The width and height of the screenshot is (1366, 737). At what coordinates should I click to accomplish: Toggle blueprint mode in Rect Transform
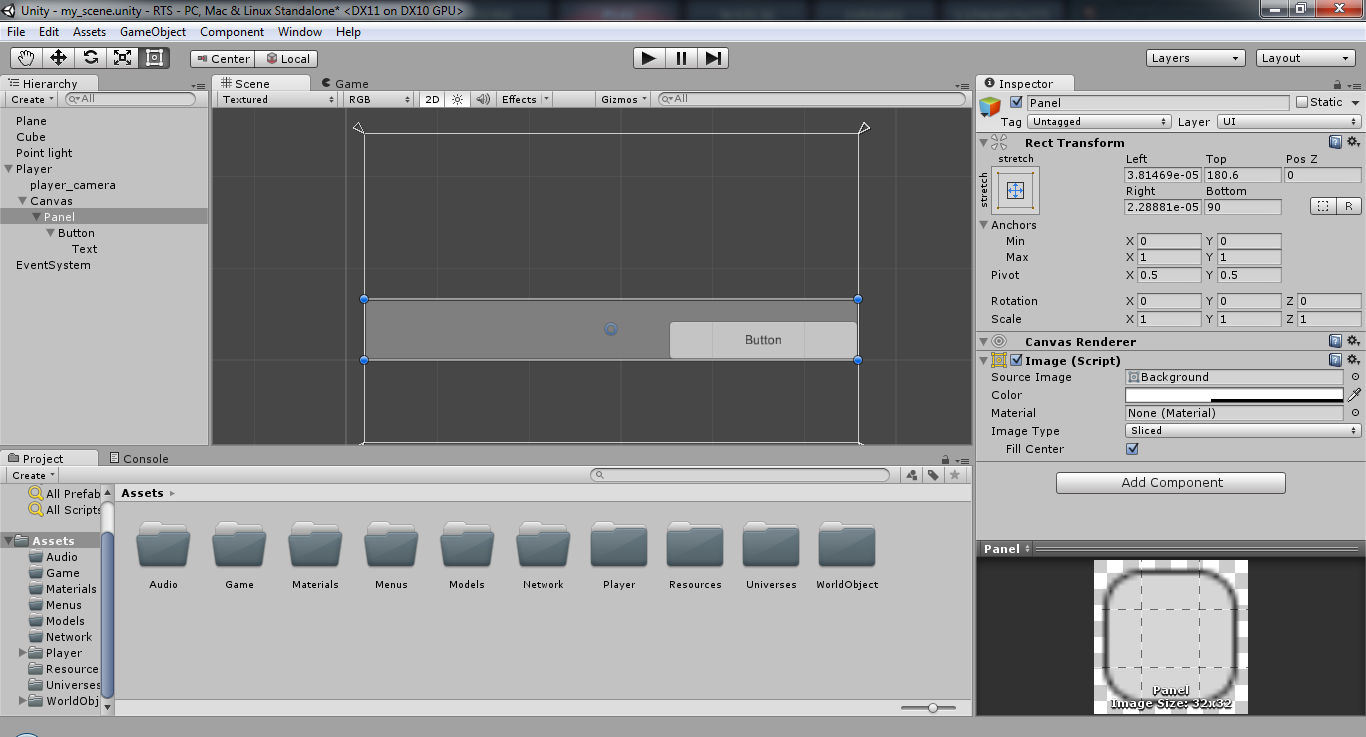pos(1322,206)
